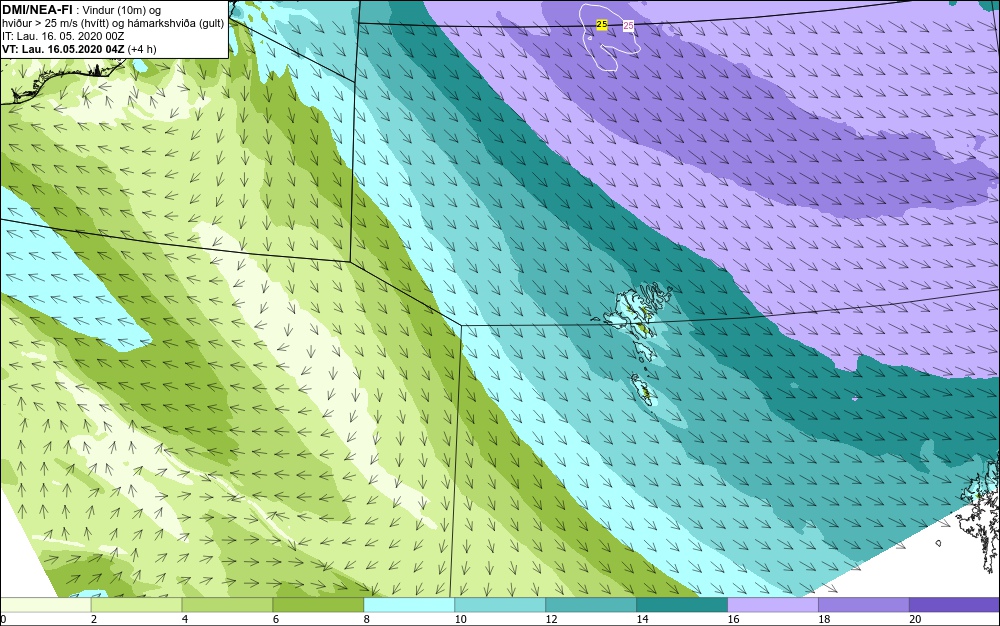Click the legend scale value 16
The height and width of the screenshot is (626, 1000).
point(733,619)
